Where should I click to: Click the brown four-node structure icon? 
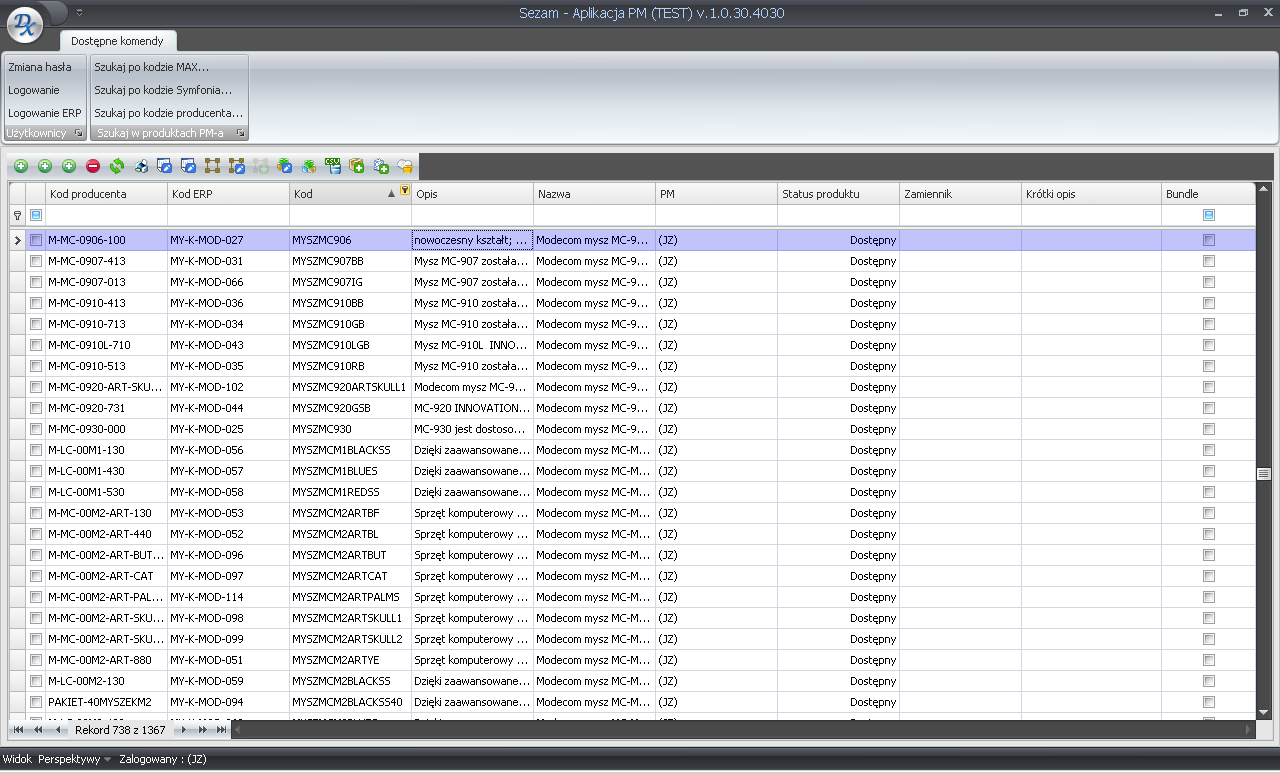[213, 166]
